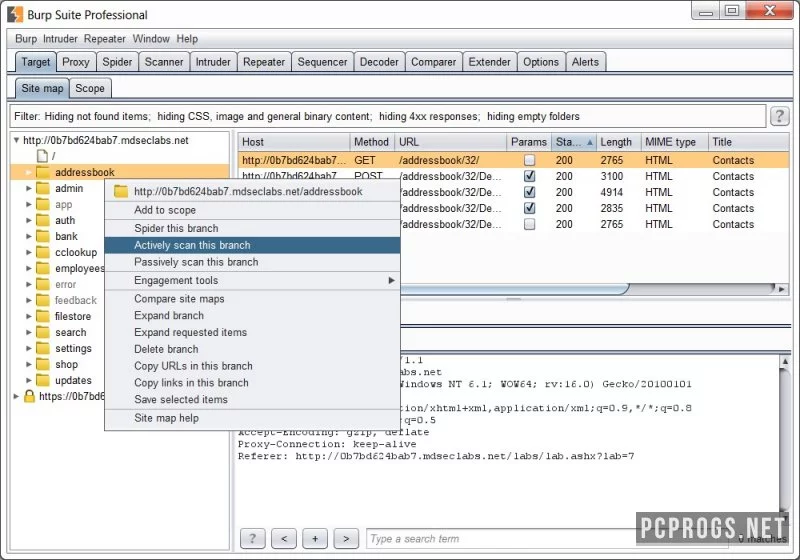This screenshot has height=560, width=800.
Task: Expand the https host tree node arrow
Action: 16,396
